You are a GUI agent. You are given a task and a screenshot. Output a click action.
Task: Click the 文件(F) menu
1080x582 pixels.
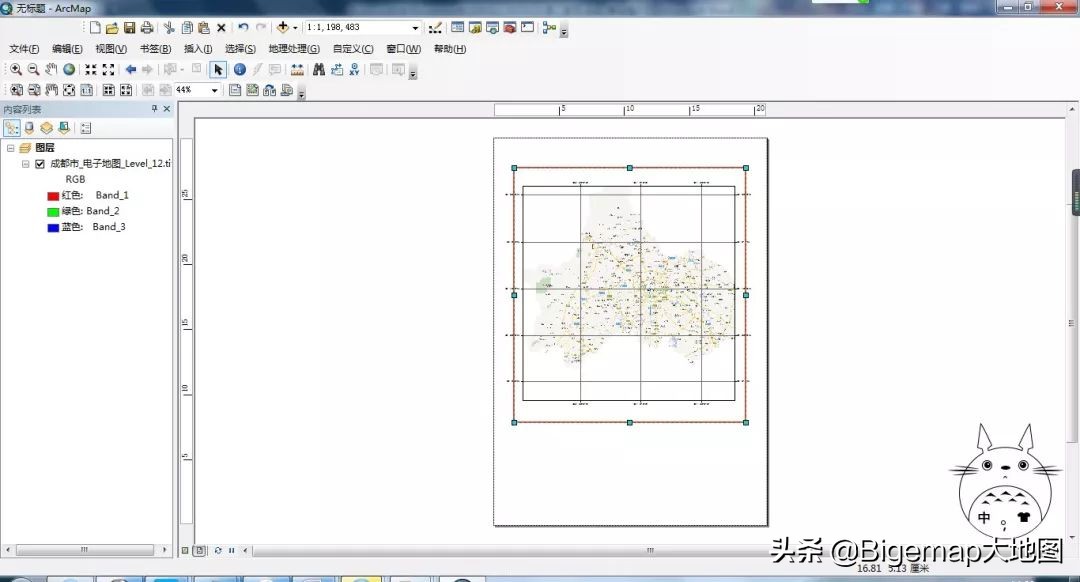24,49
